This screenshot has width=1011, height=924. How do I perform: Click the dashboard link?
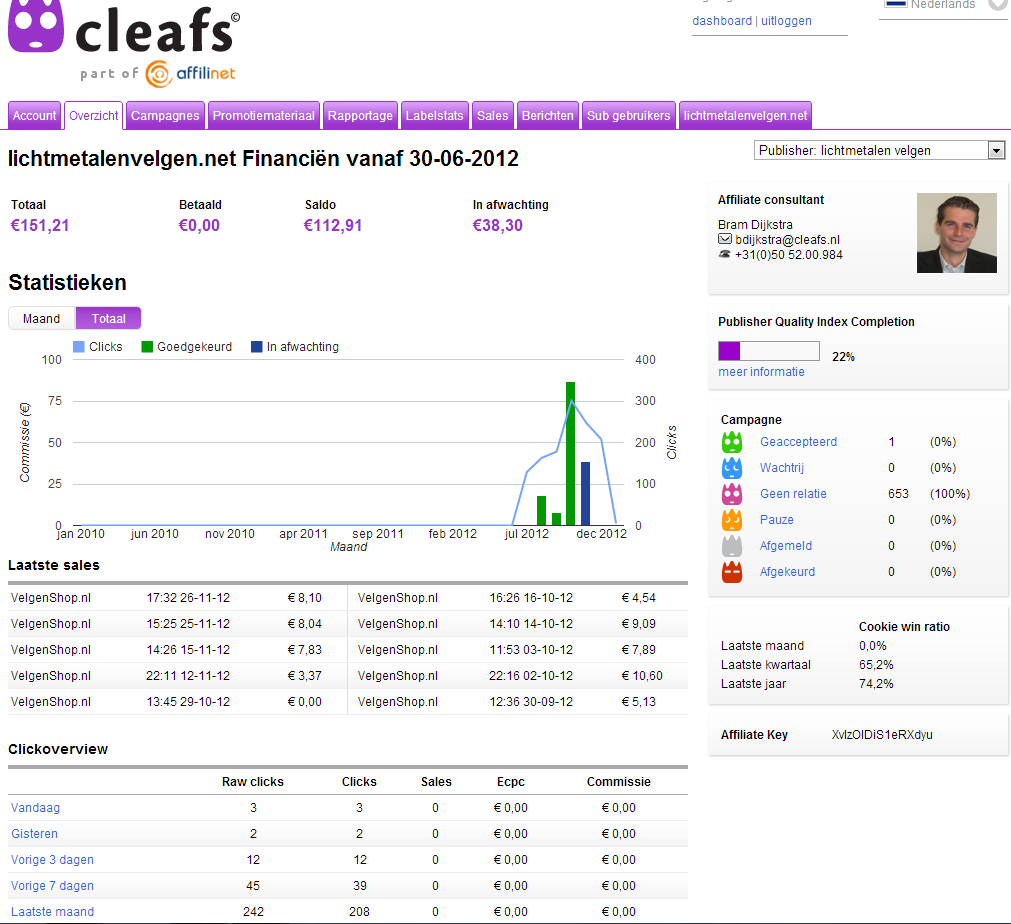[x=722, y=21]
